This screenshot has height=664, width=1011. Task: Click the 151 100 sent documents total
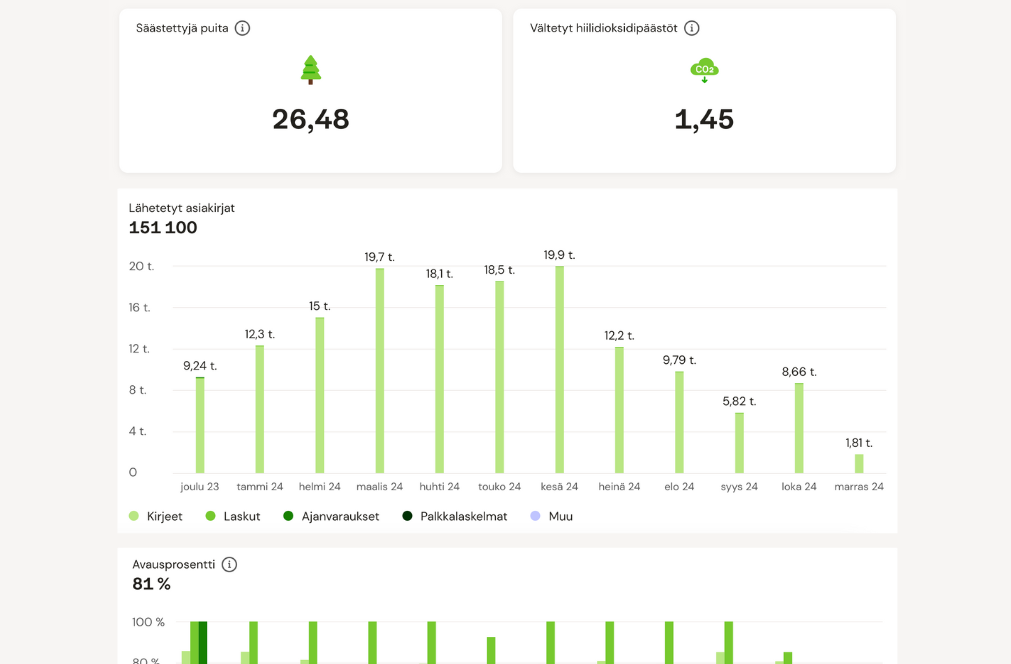[x=163, y=228]
